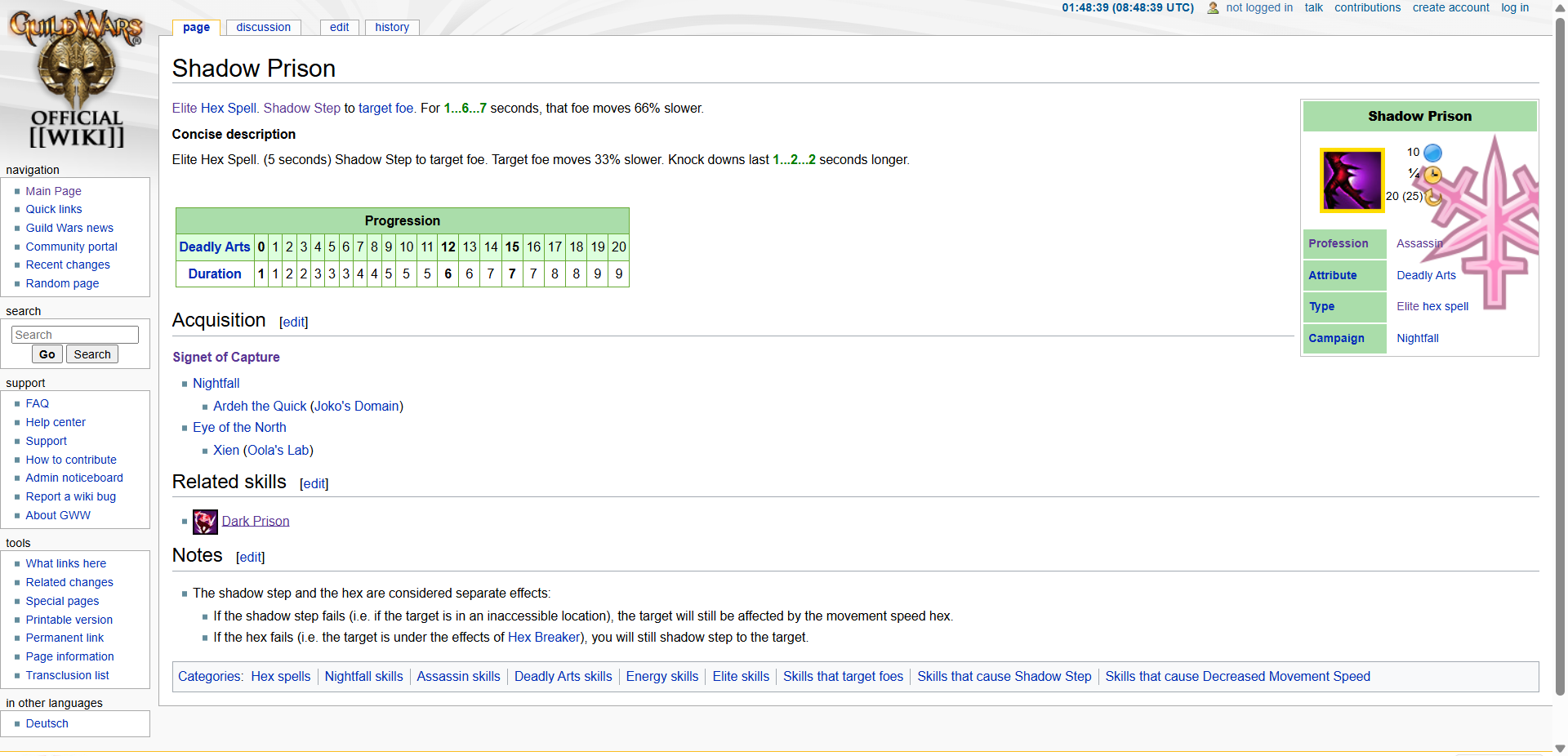This screenshot has height=756, width=1568.
Task: Click the log in link
Action: 1515,7
